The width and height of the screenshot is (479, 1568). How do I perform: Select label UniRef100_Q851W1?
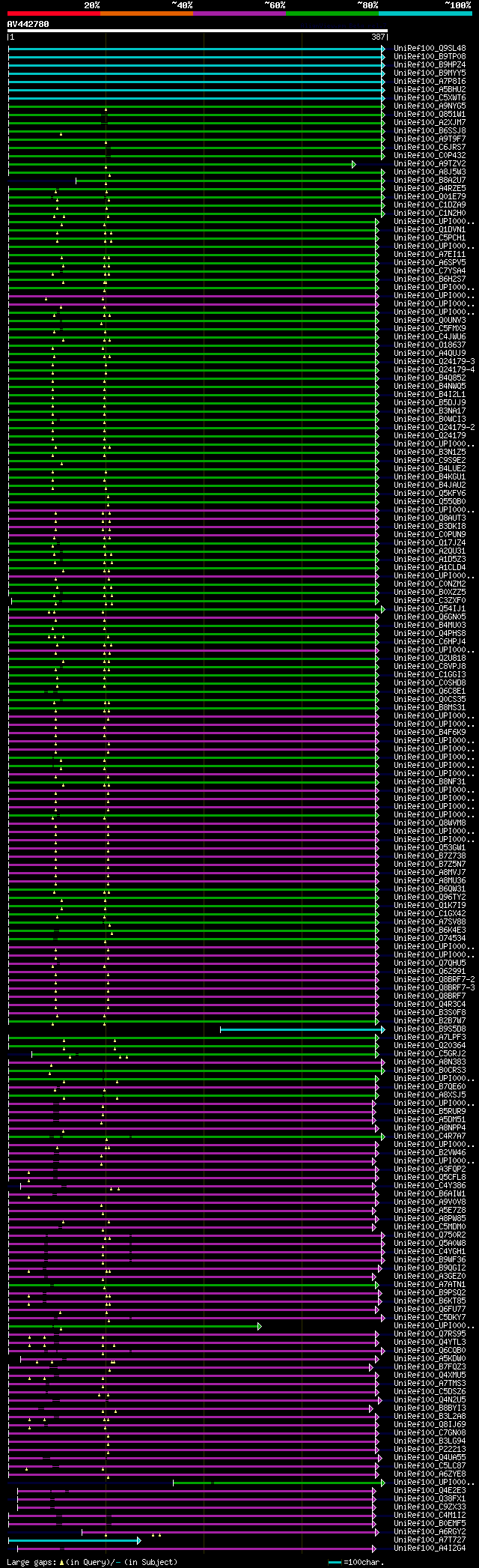pos(430,115)
